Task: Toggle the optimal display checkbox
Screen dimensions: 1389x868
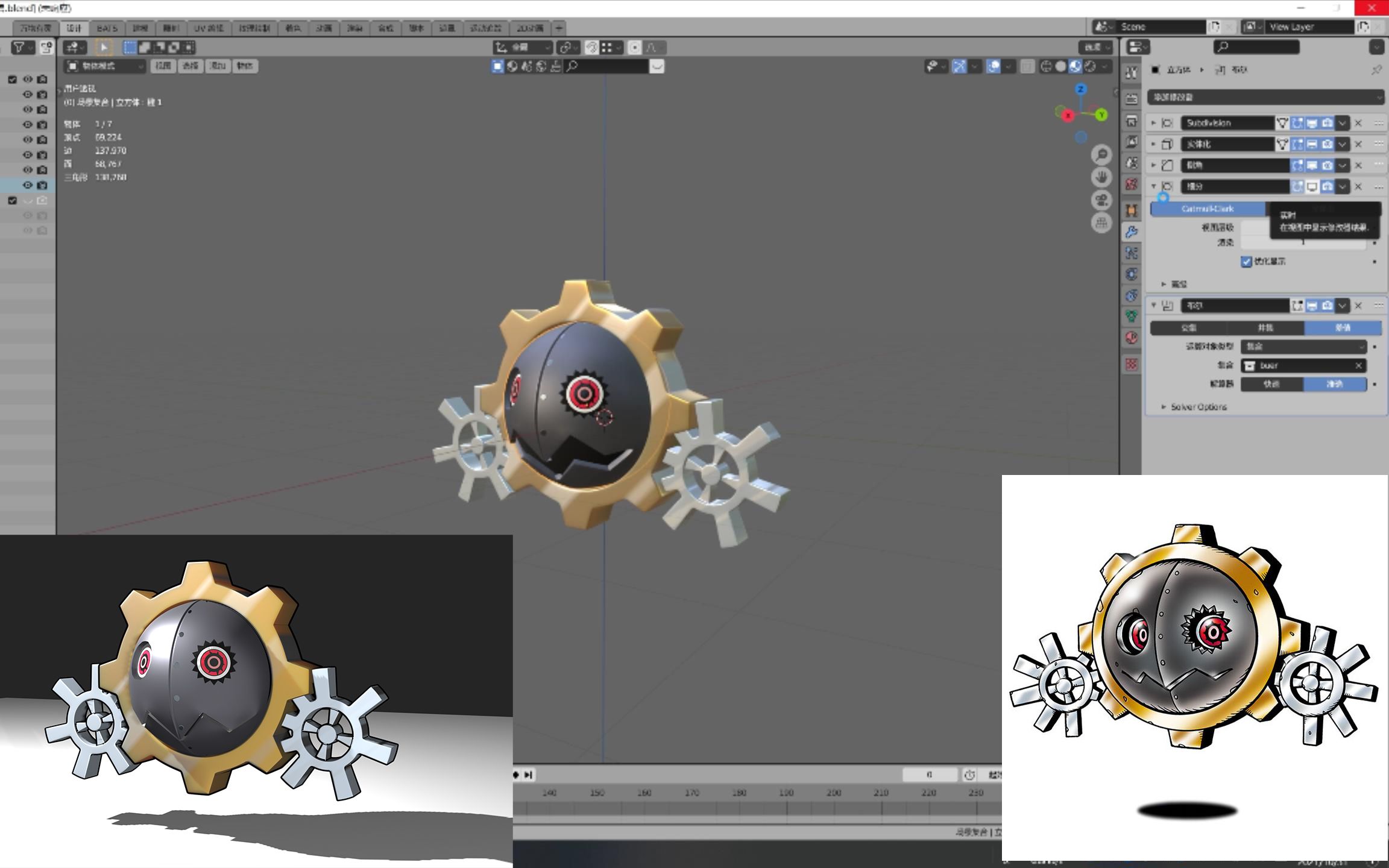Action: [x=1246, y=262]
